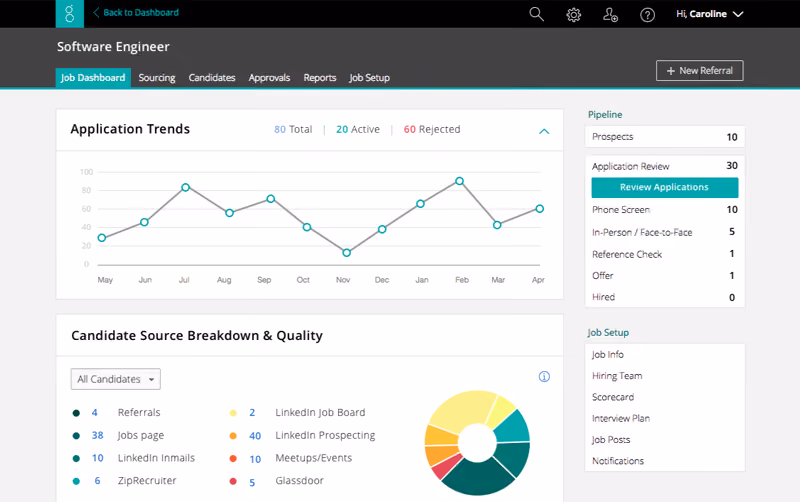Click the May data point on chart

click(102, 238)
